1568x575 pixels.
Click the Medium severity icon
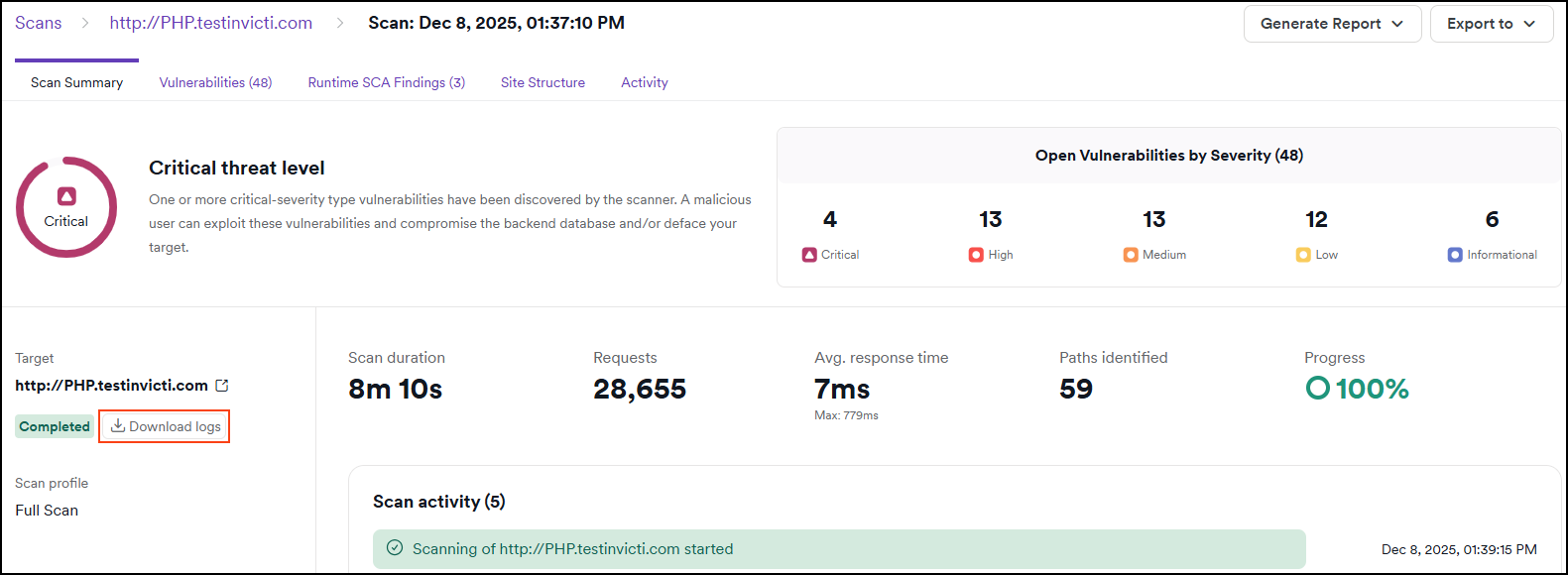tap(1131, 255)
